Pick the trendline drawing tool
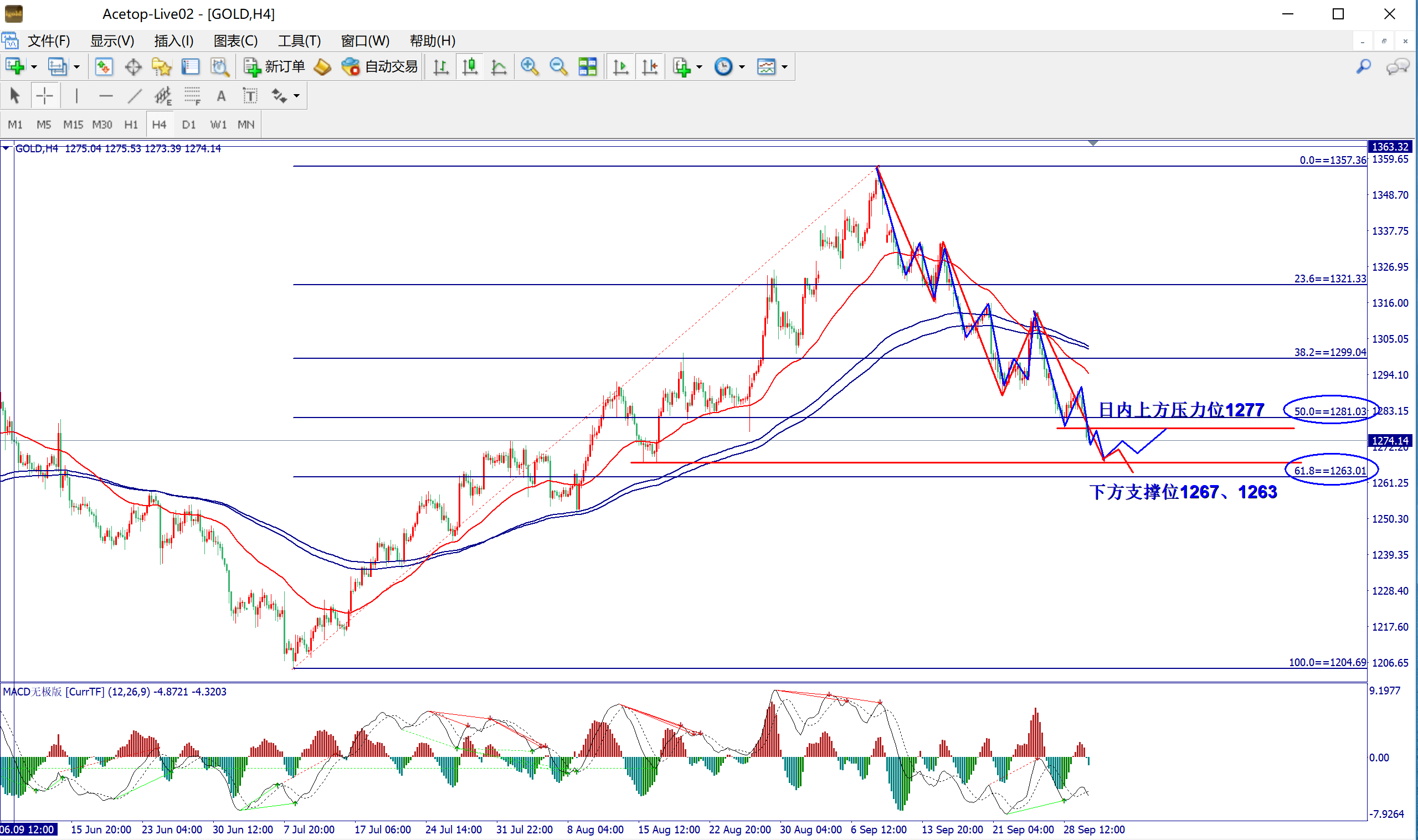1418x840 pixels. coord(134,96)
